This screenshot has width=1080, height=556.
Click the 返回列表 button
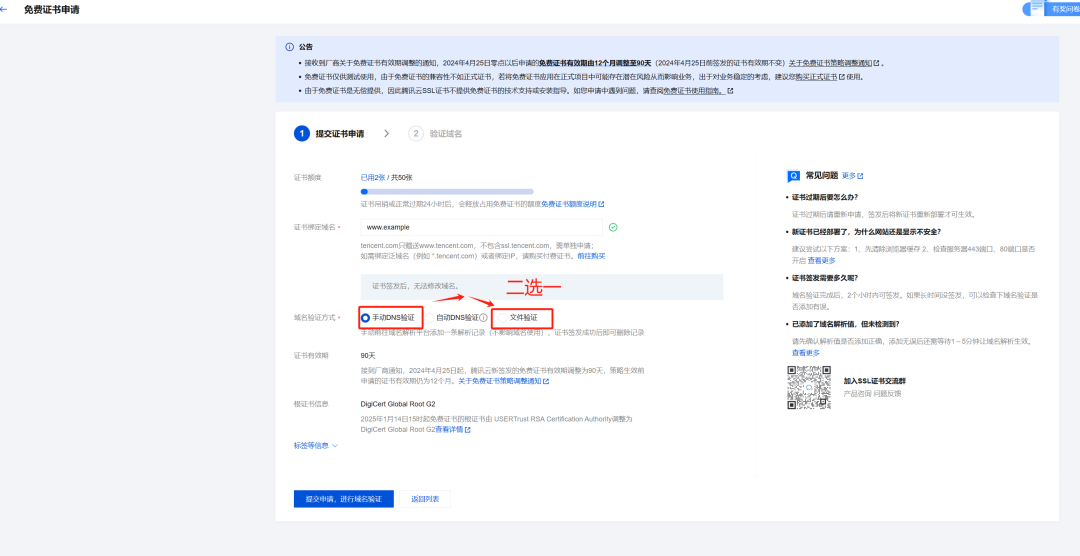pyautogui.click(x=425, y=499)
